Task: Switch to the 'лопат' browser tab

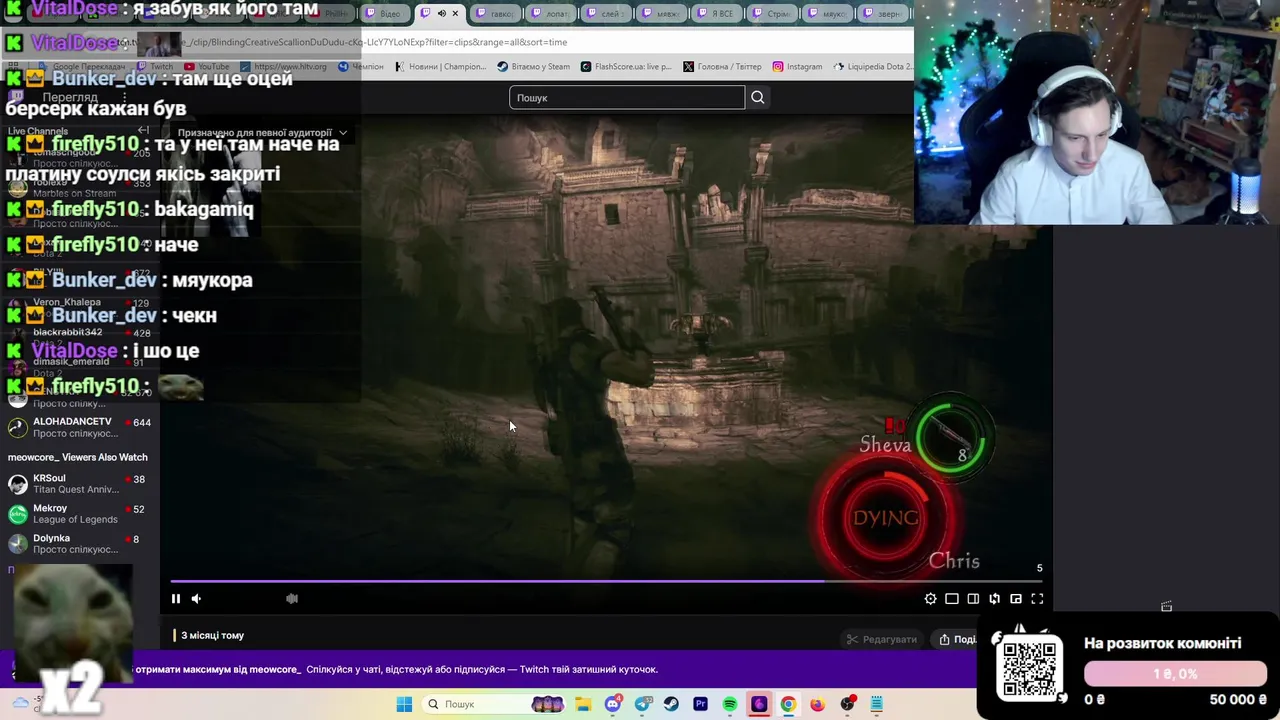Action: tap(549, 14)
